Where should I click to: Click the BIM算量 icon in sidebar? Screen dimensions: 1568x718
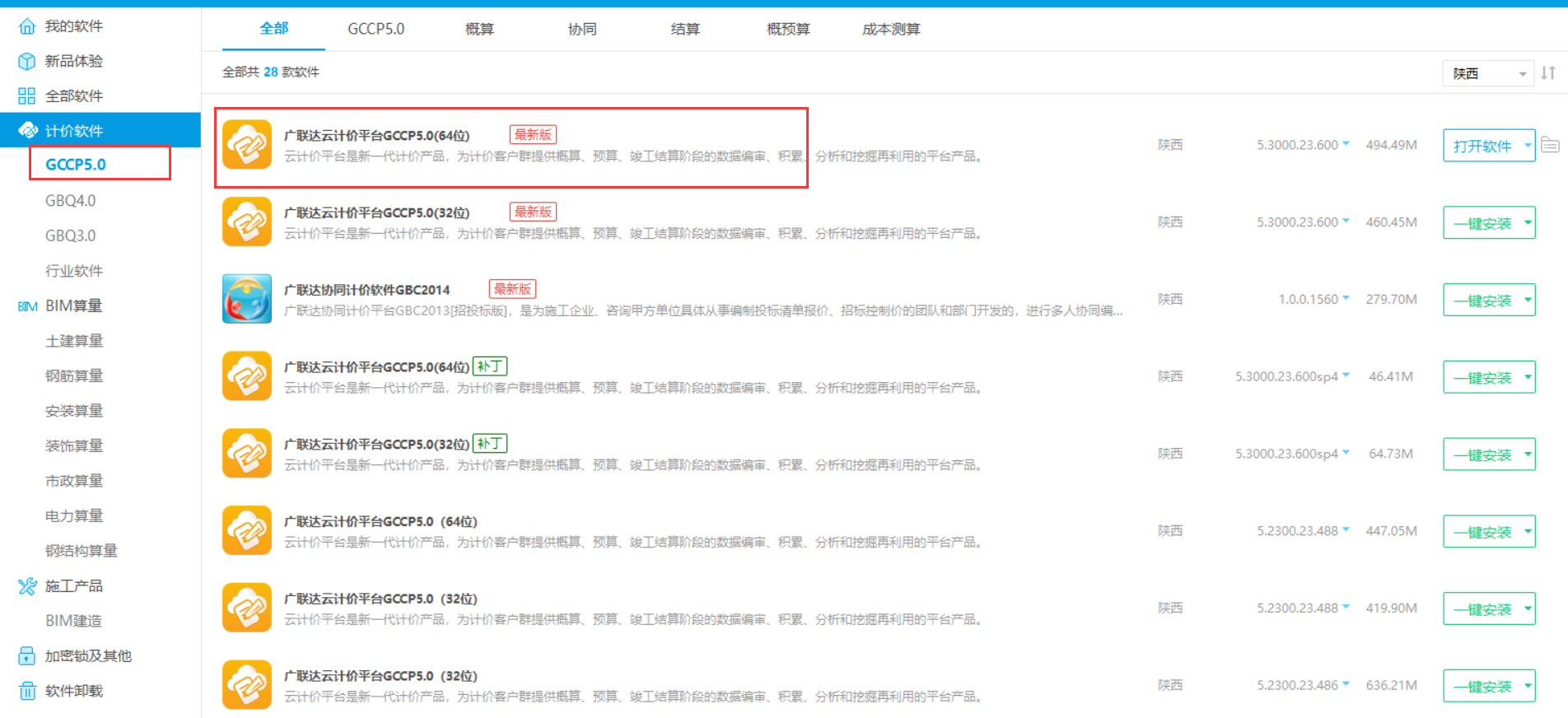pyautogui.click(x=28, y=306)
